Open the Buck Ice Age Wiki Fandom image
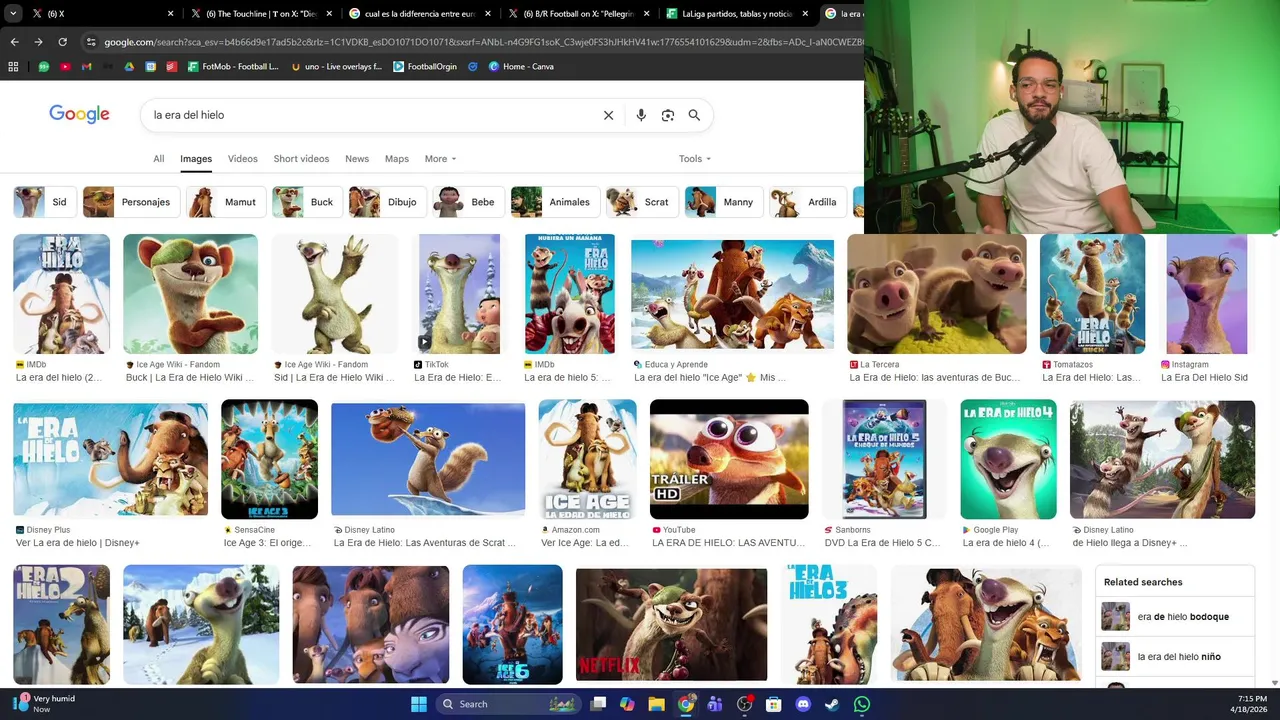This screenshot has width=1280, height=720. point(190,294)
